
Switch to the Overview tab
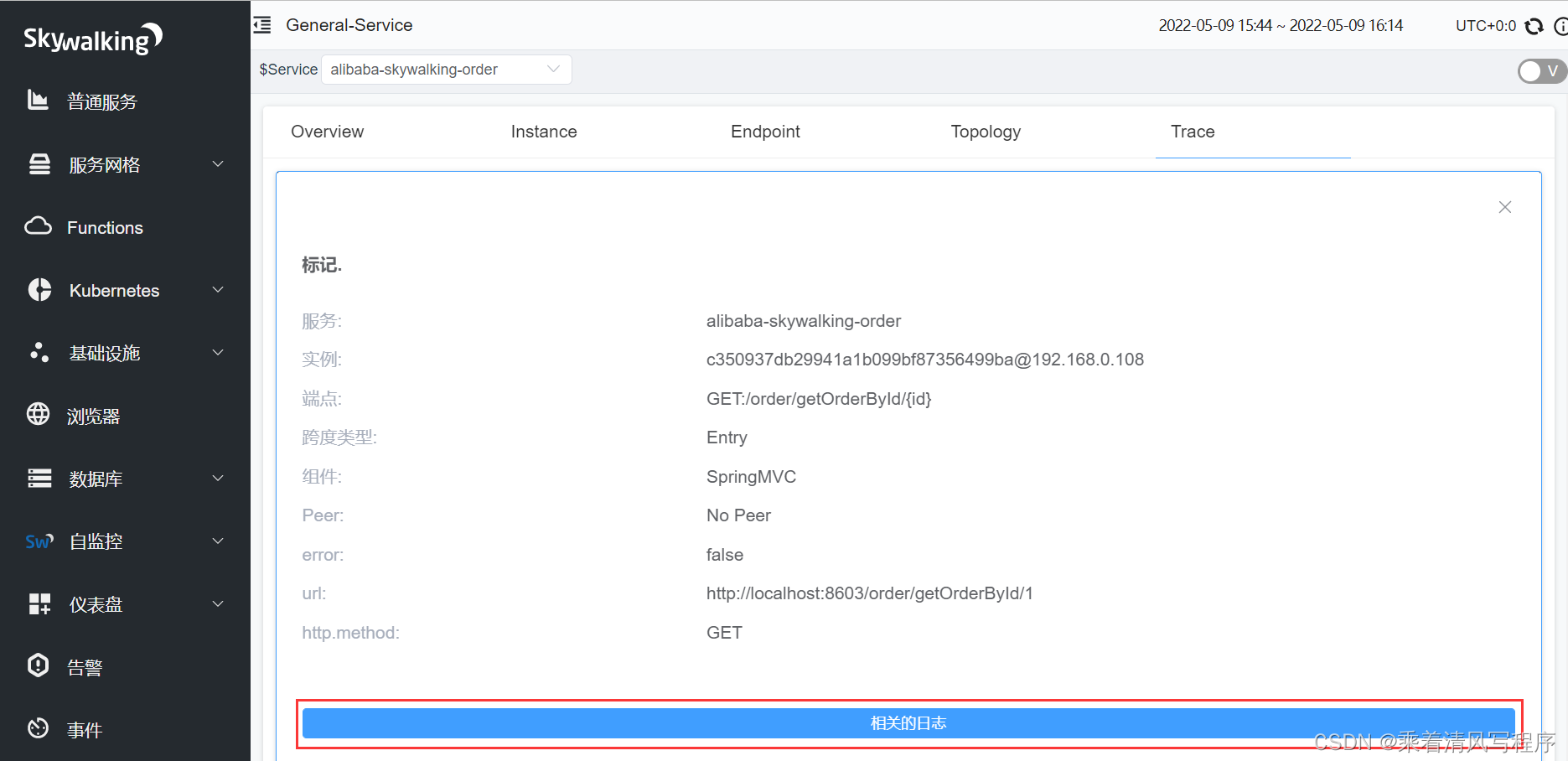328,132
